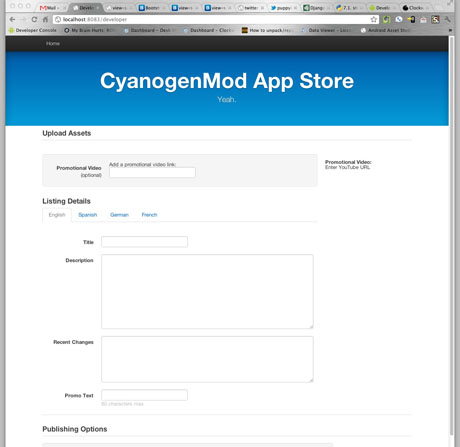Image resolution: width=460 pixels, height=447 pixels.
Task: Switch to the 7.1 Python docs tab
Action: pos(350,8)
